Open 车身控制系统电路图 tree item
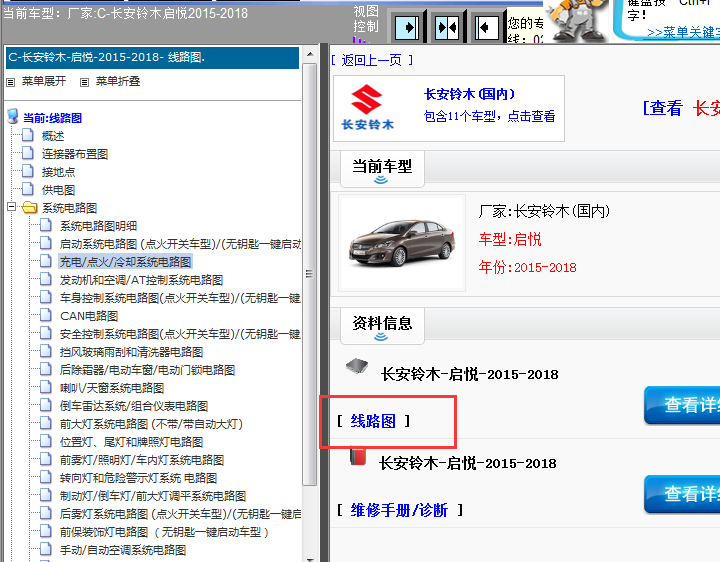The width and height of the screenshot is (720, 562). 180,298
